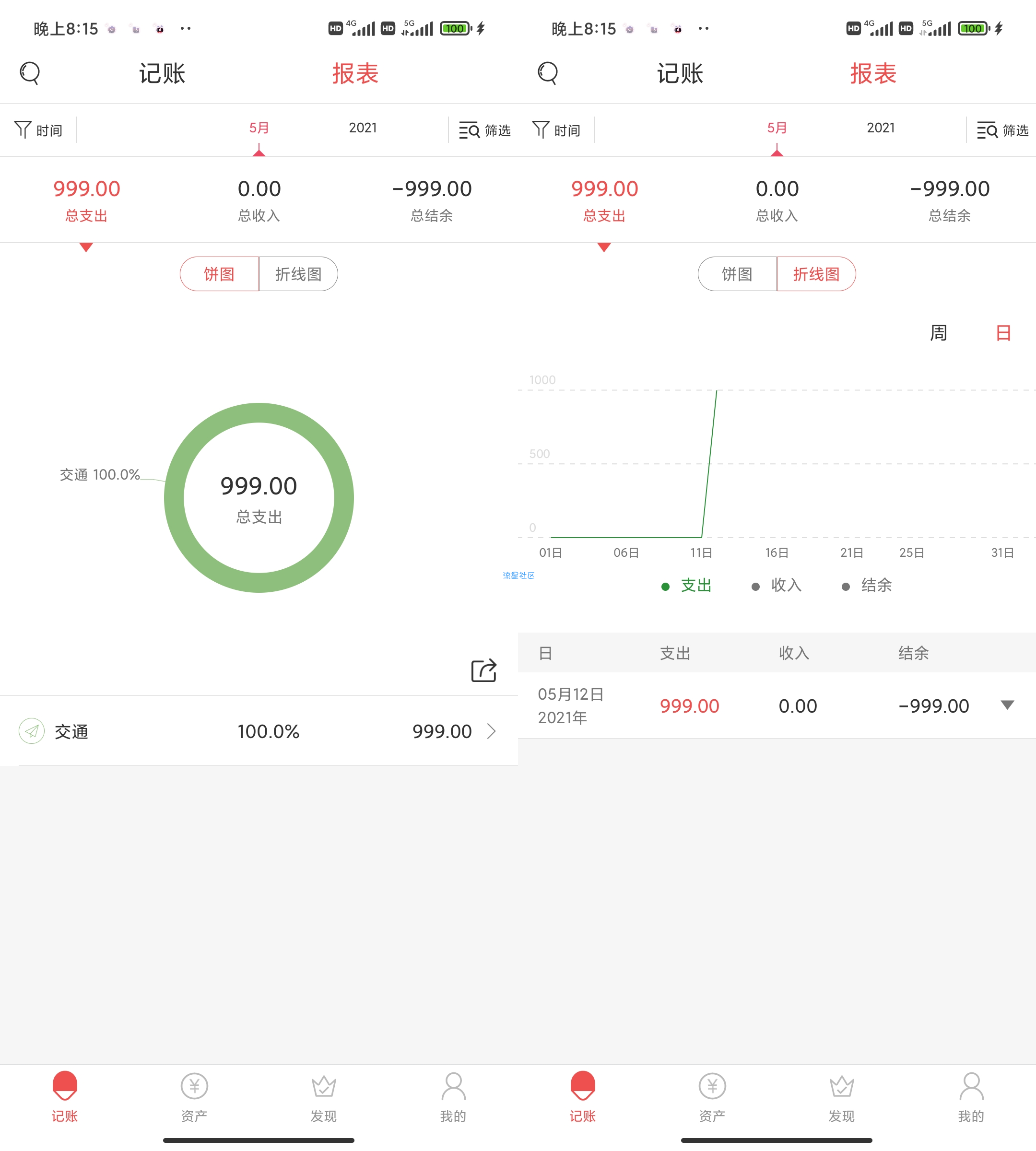1036x1151 pixels.
Task: Select 总收入 summary on left screen
Action: point(259,200)
